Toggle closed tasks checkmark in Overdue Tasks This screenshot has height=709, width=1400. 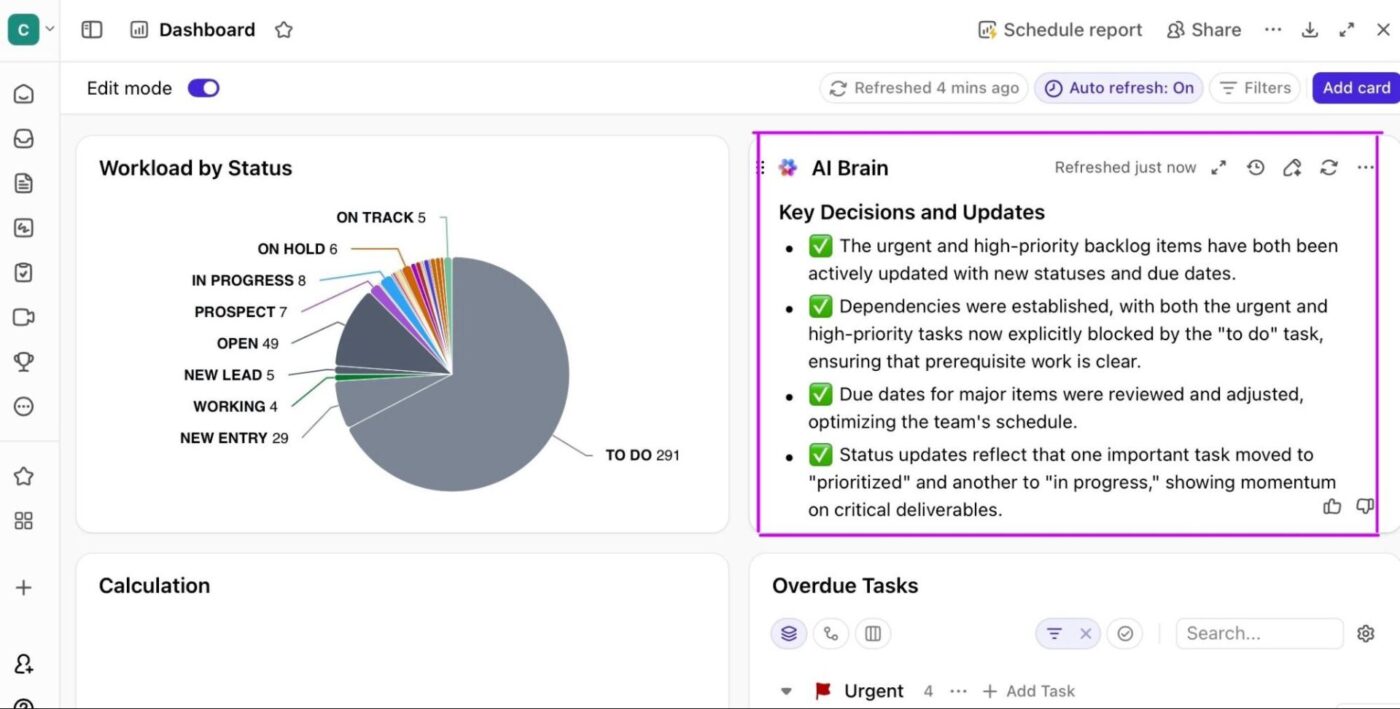1125,633
